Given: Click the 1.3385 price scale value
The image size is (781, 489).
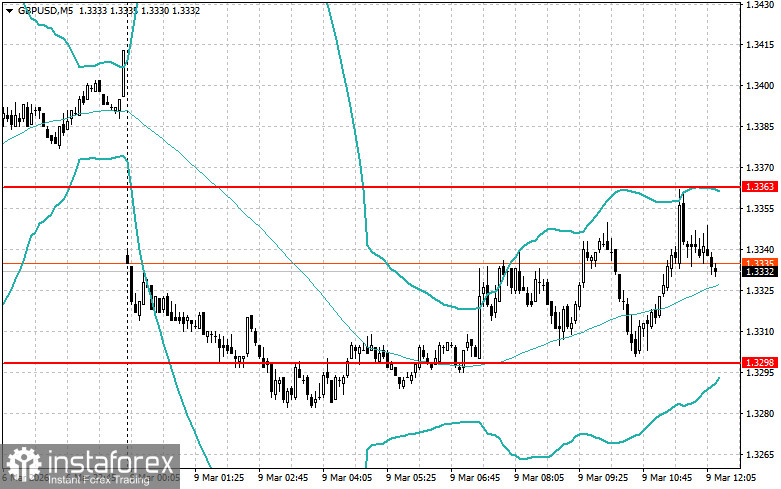Looking at the screenshot, I should point(760,126).
